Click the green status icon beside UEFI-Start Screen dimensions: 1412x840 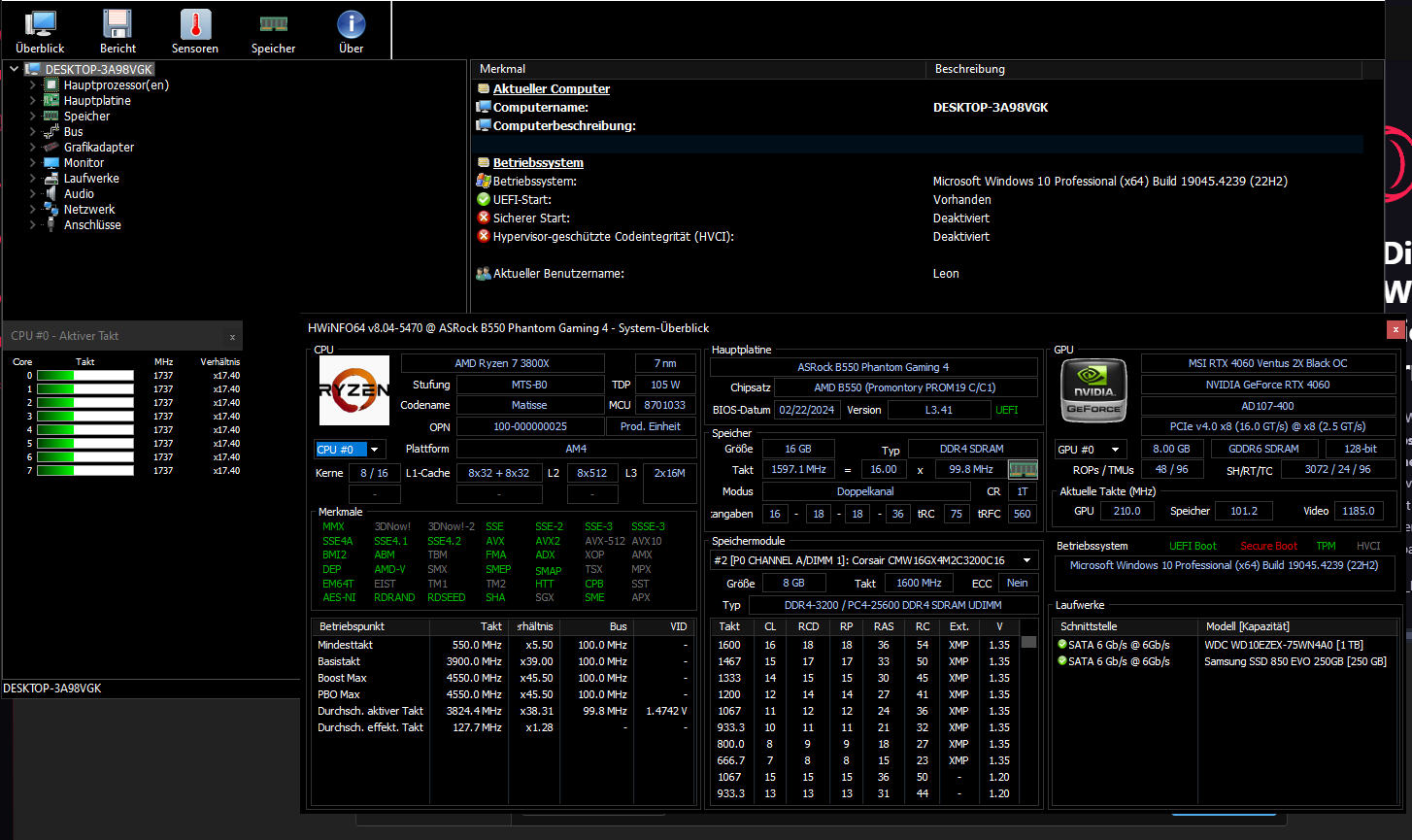[484, 199]
